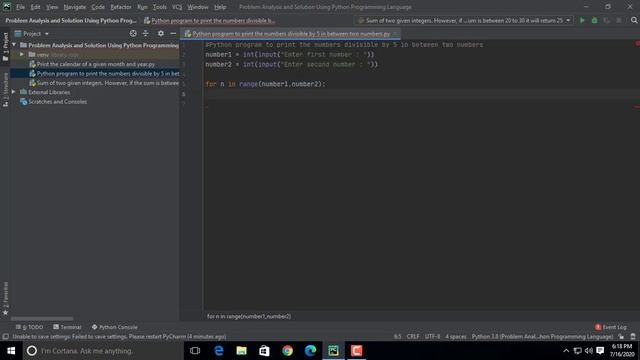Open Python 3.8 interpreter selector
Viewport: 640px width, 360px height.
[x=542, y=337]
